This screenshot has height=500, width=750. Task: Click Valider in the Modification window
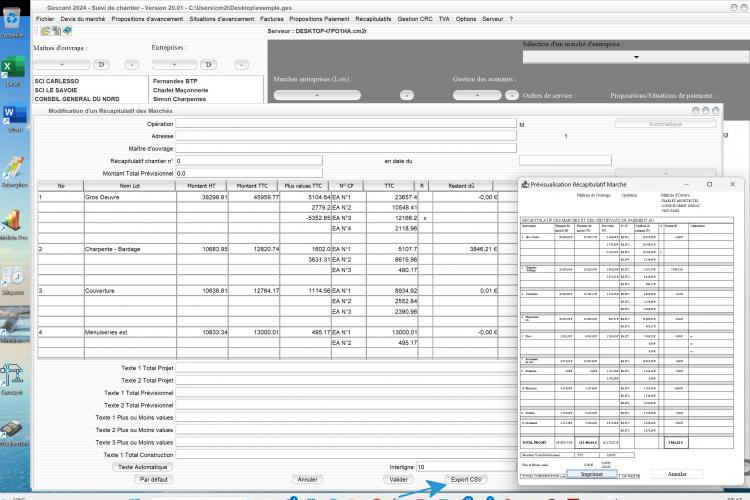(x=398, y=479)
